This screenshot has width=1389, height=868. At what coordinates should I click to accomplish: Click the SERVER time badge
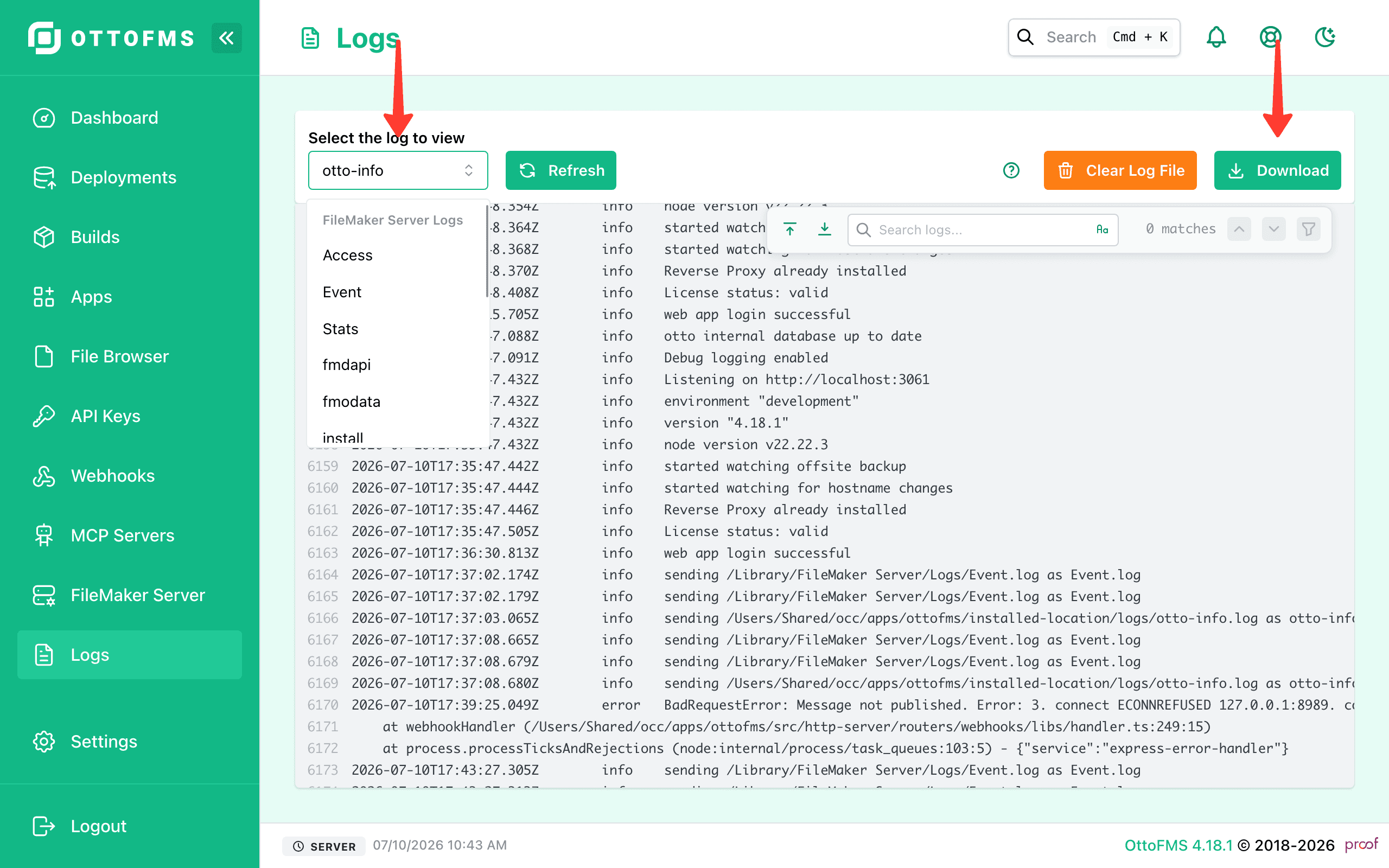[324, 846]
